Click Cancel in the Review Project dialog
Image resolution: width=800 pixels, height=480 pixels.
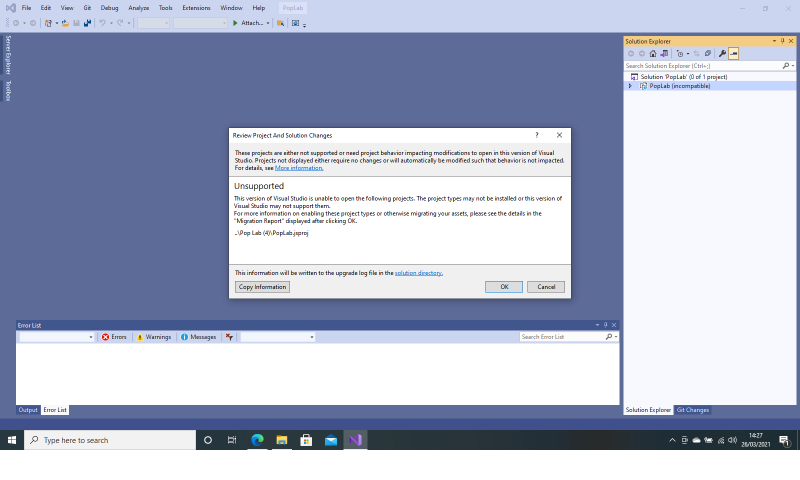coord(546,287)
